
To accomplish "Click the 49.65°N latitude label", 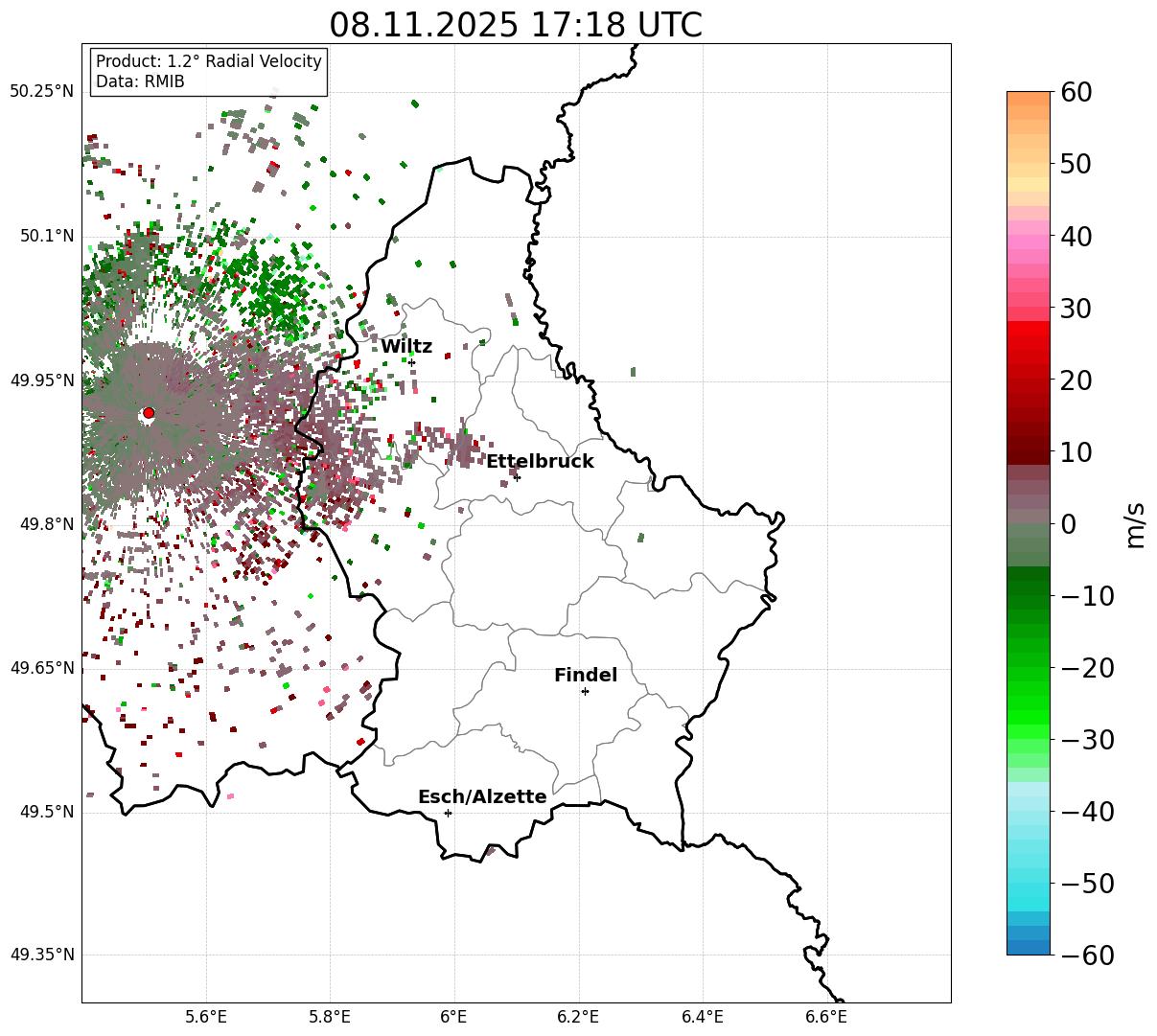I will [41, 668].
